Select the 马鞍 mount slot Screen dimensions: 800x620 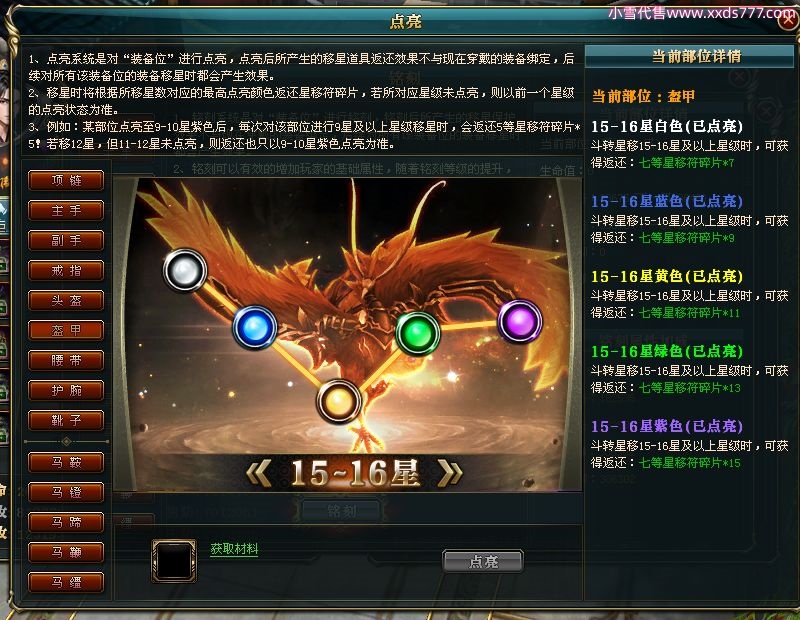66,462
